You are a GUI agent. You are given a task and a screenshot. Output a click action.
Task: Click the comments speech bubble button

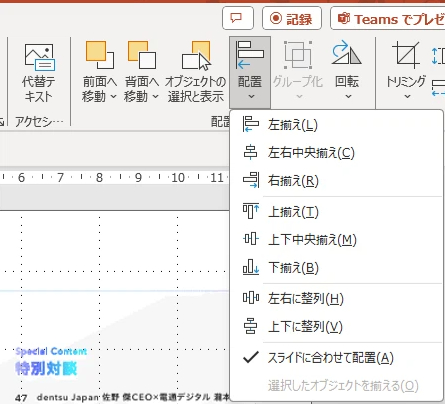[x=238, y=18]
